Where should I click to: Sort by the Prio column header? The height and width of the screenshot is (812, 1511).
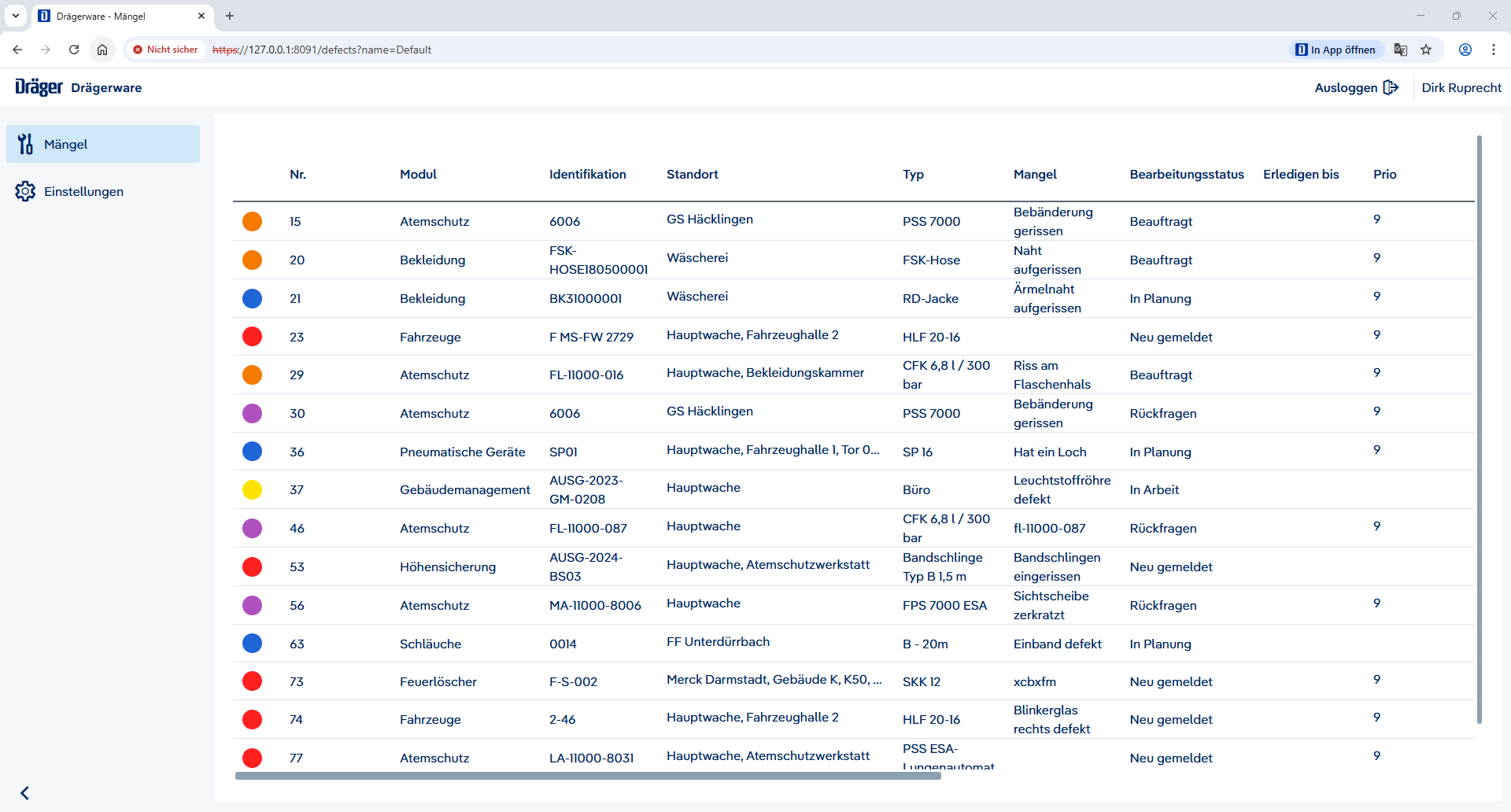(x=1384, y=174)
